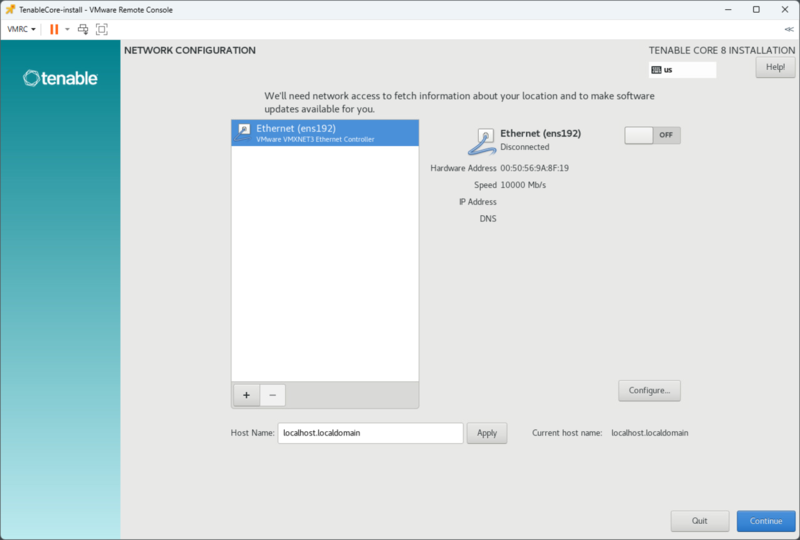This screenshot has width=800, height=540.
Task: Open the us keyboard layout selector
Action: (683, 70)
